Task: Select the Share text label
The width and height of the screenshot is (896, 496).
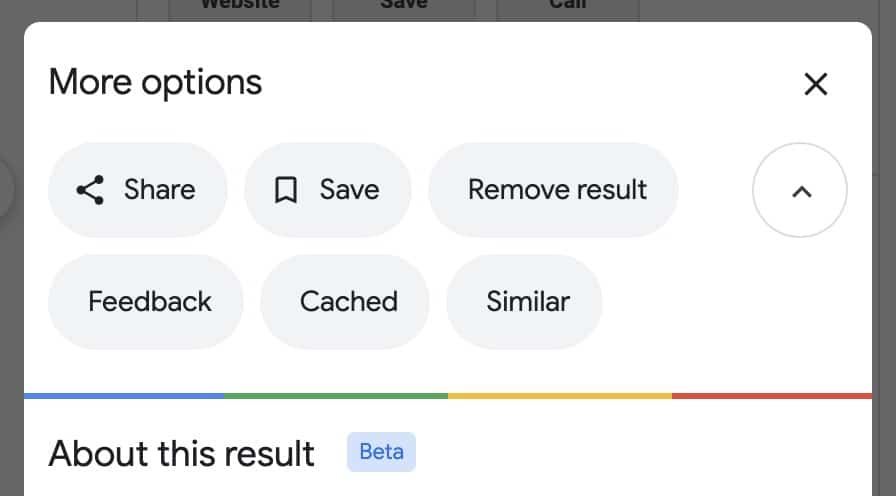Action: coord(159,190)
